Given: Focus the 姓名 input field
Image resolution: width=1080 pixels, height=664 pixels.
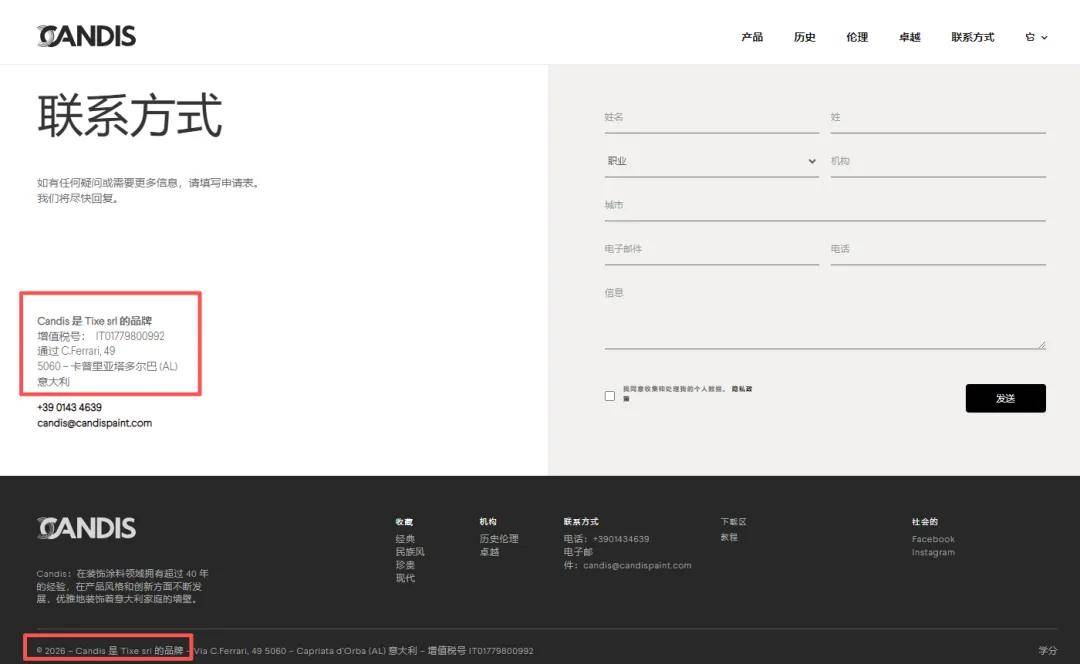Looking at the screenshot, I should [712, 118].
